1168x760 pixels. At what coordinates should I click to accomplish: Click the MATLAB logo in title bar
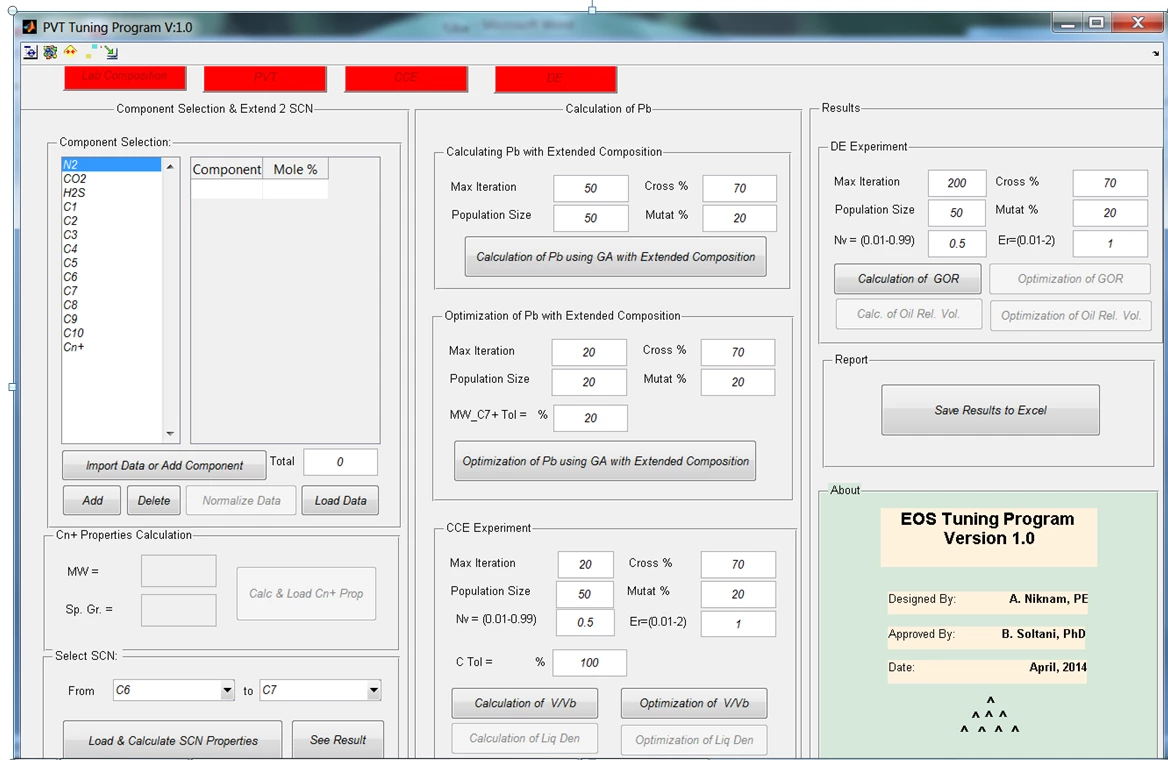pyautogui.click(x=30, y=27)
